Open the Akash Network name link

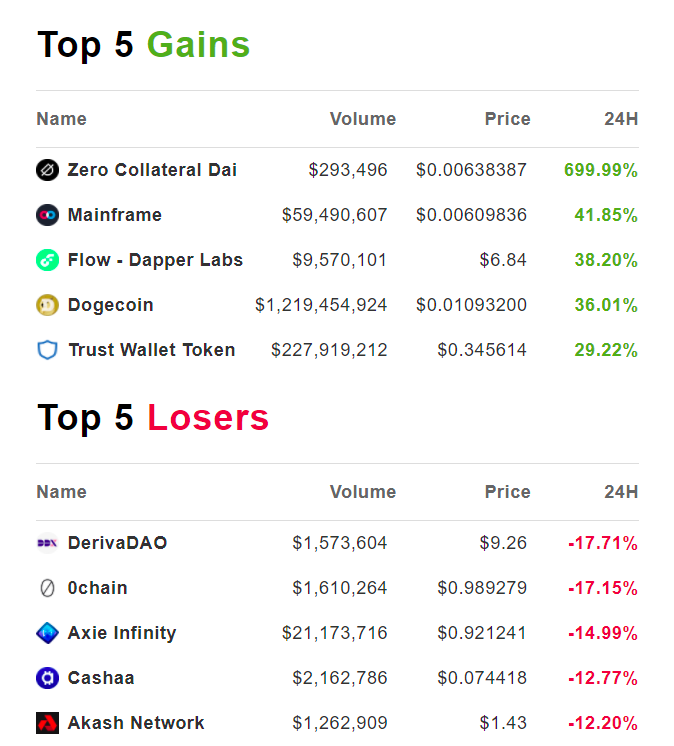136,723
